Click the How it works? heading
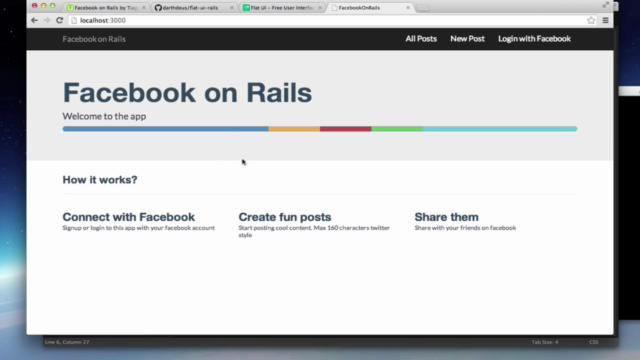Image resolution: width=640 pixels, height=360 pixels. pyautogui.click(x=100, y=180)
